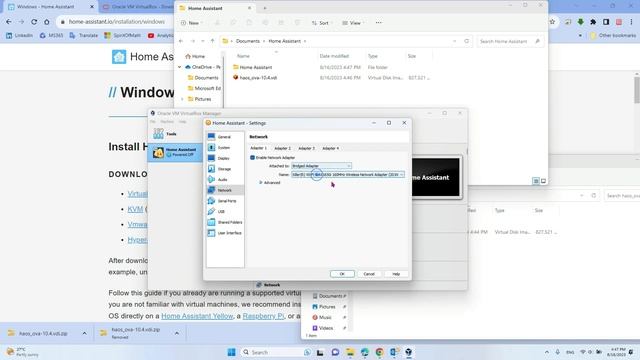Open Chrome from the taskbar

coord(379,352)
